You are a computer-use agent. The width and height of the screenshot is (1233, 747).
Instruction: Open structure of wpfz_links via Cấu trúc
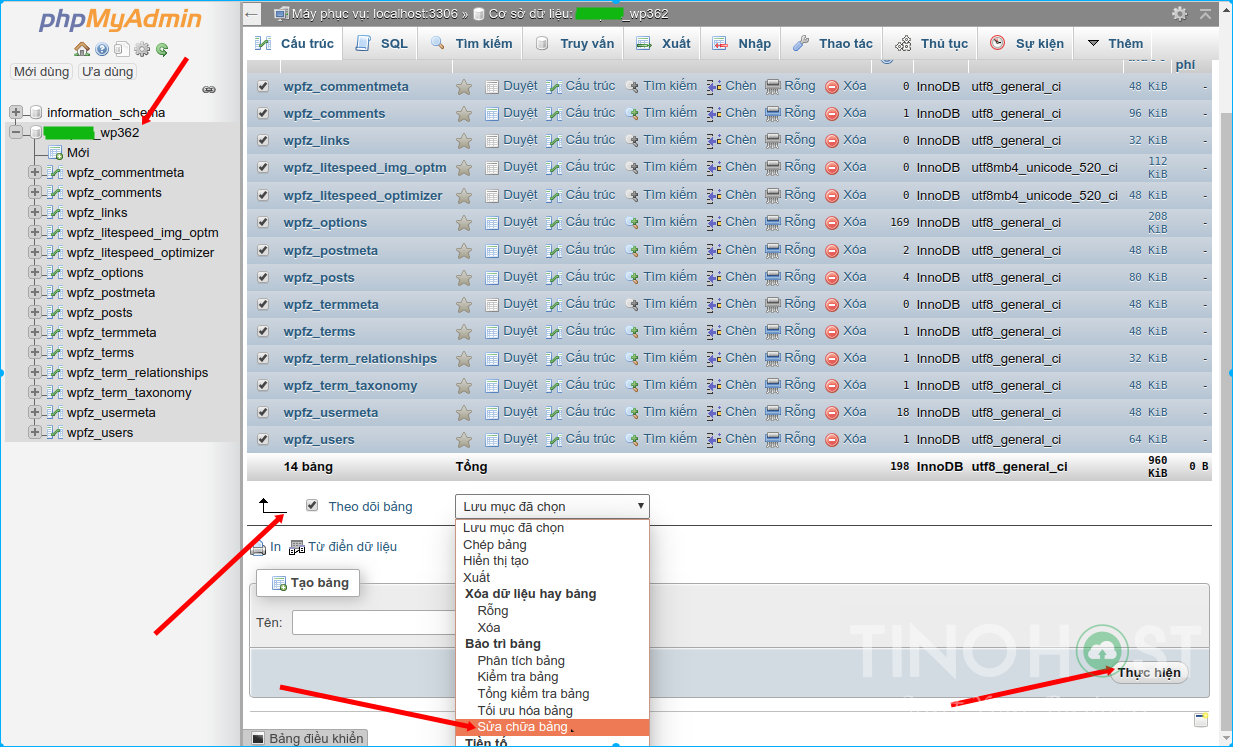[x=581, y=140]
